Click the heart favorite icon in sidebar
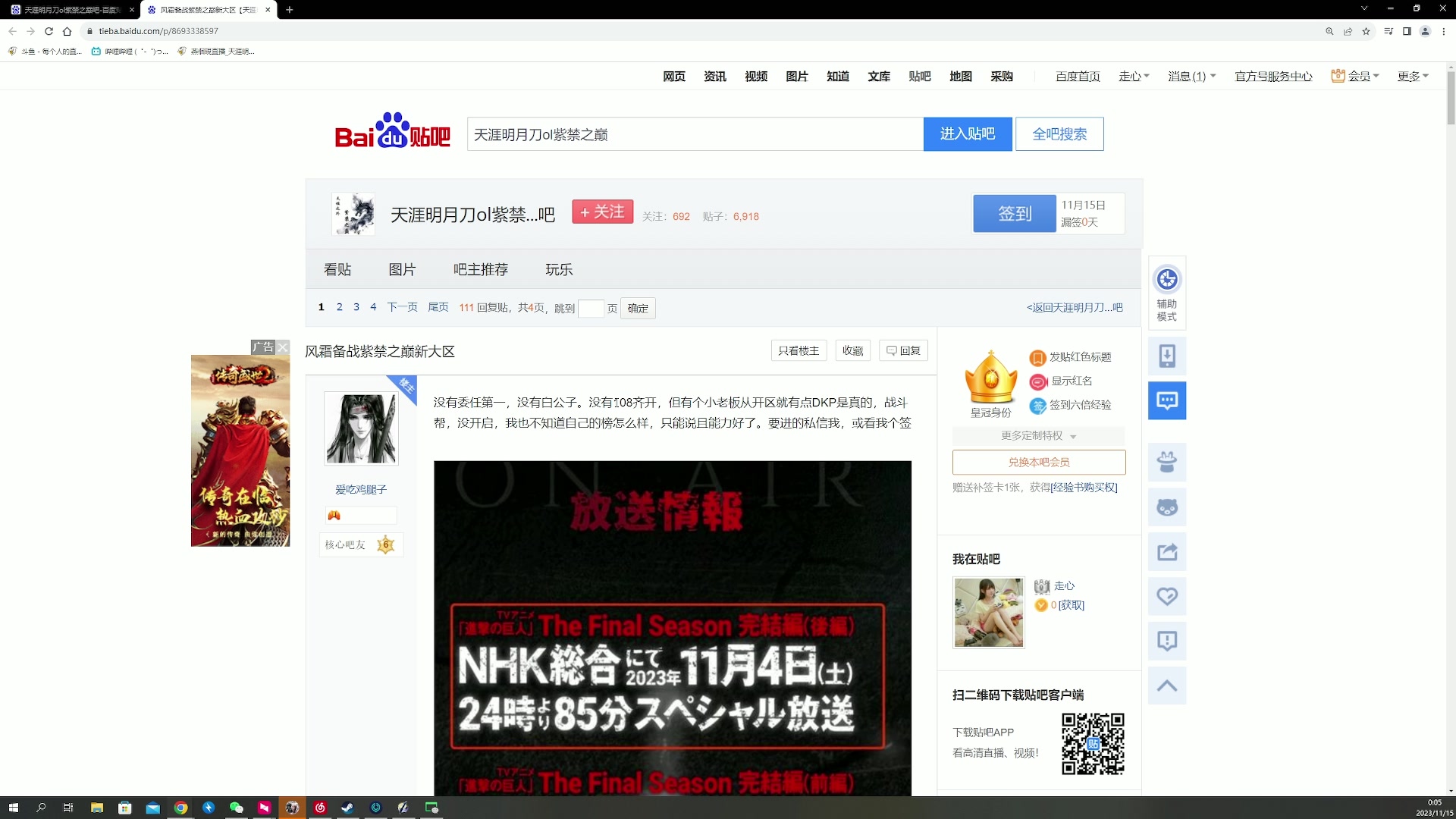Viewport: 1456px width, 819px height. (1167, 596)
